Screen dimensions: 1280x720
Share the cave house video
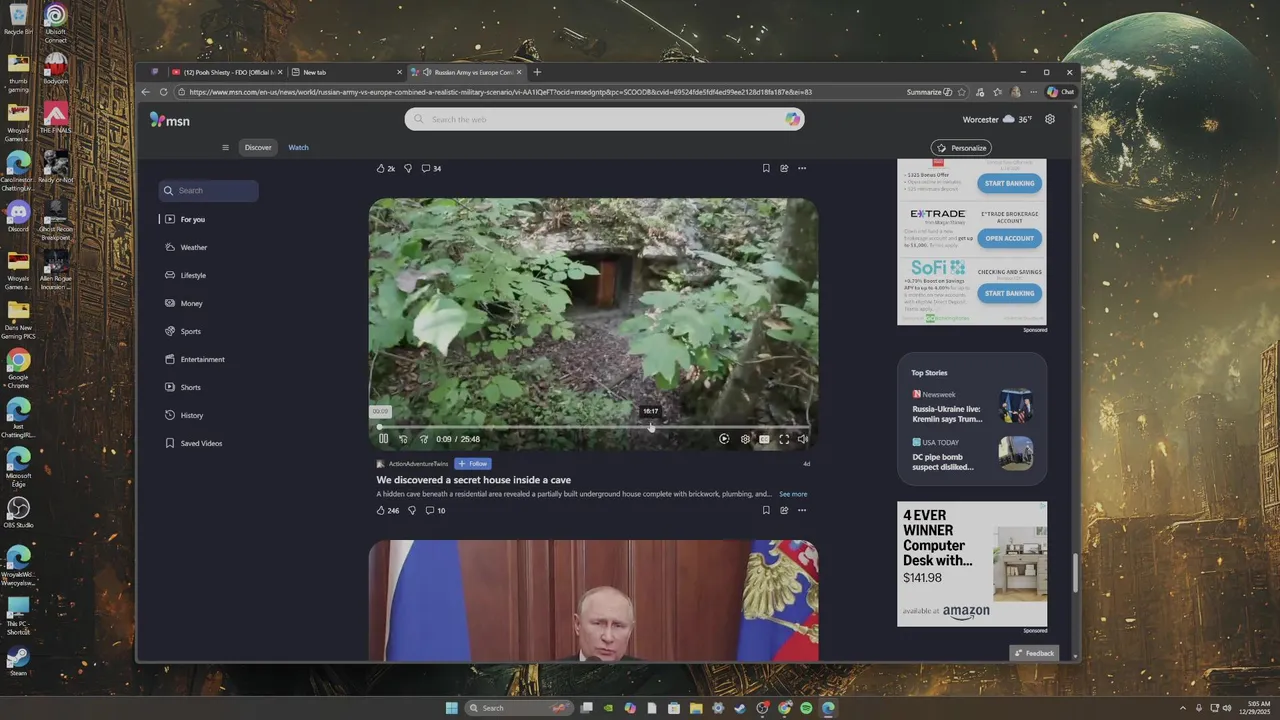coord(784,510)
